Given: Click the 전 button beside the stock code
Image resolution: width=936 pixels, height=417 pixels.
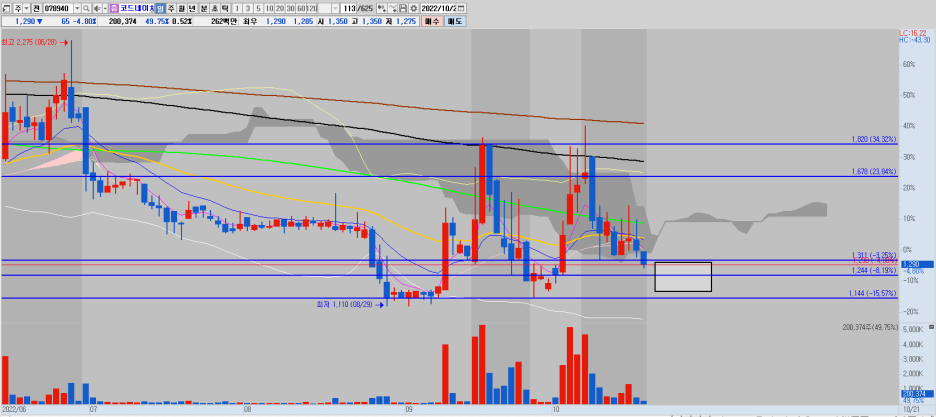Looking at the screenshot, I should pyautogui.click(x=36, y=8).
